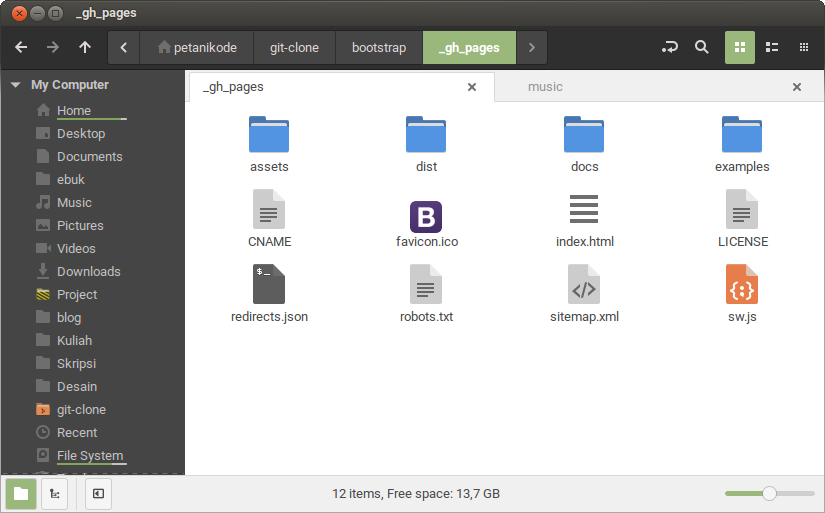The height and width of the screenshot is (513, 825).
Task: Select the sitemap.xml file icon
Action: pos(584,284)
